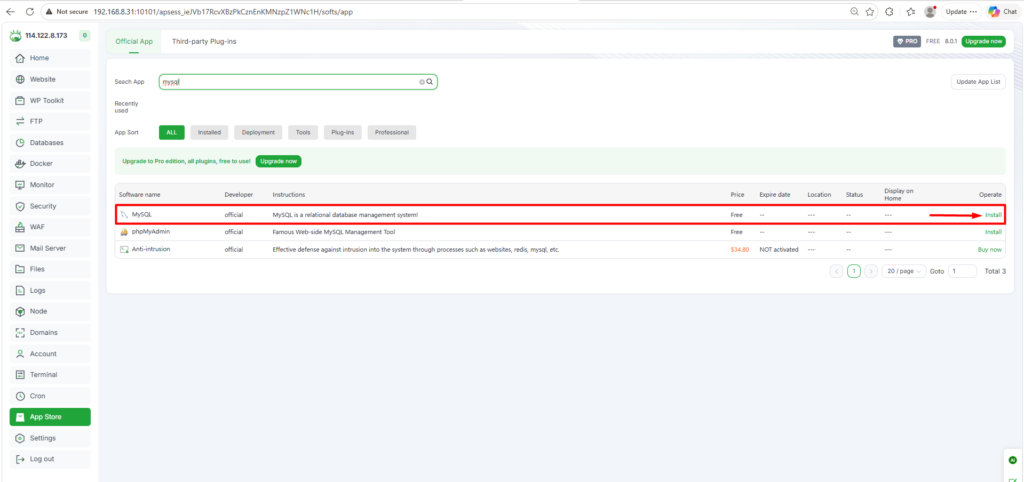Screen dimensions: 1024x482
Task: Clear the search field with x icon
Action: [x=421, y=82]
